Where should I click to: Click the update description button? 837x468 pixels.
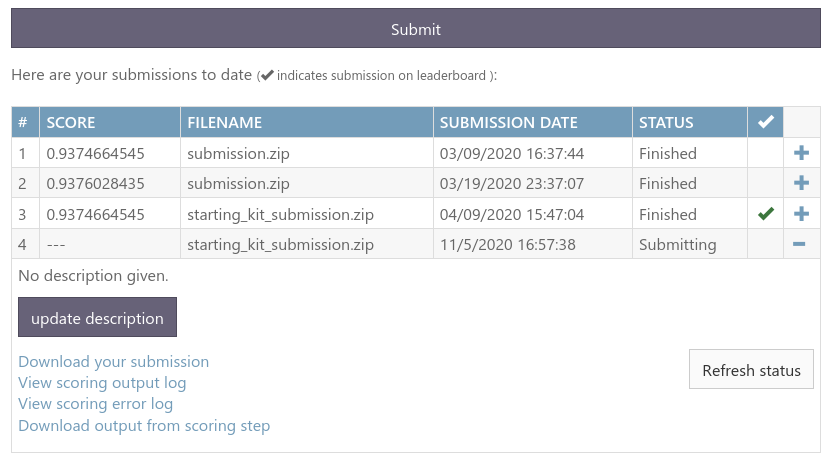pos(97,318)
